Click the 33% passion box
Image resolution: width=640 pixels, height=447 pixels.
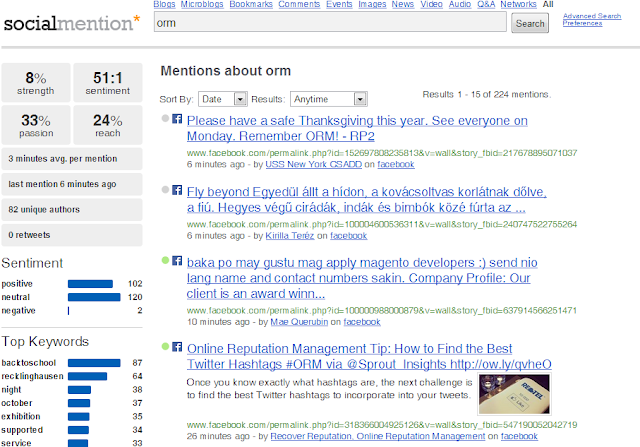click(36, 125)
